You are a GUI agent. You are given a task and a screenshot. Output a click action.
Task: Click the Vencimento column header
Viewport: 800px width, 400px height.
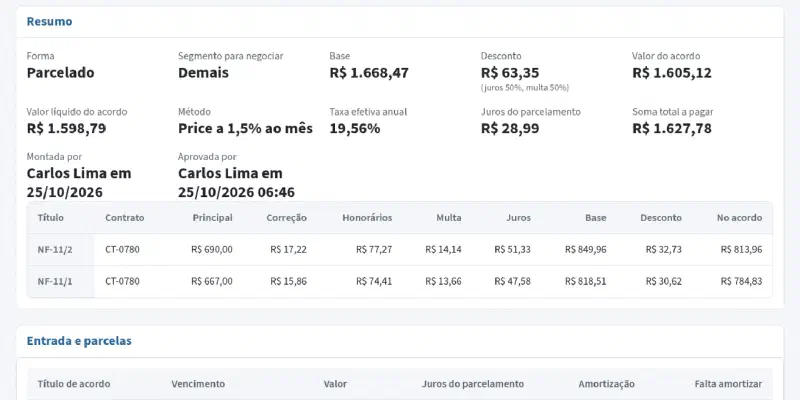198,384
